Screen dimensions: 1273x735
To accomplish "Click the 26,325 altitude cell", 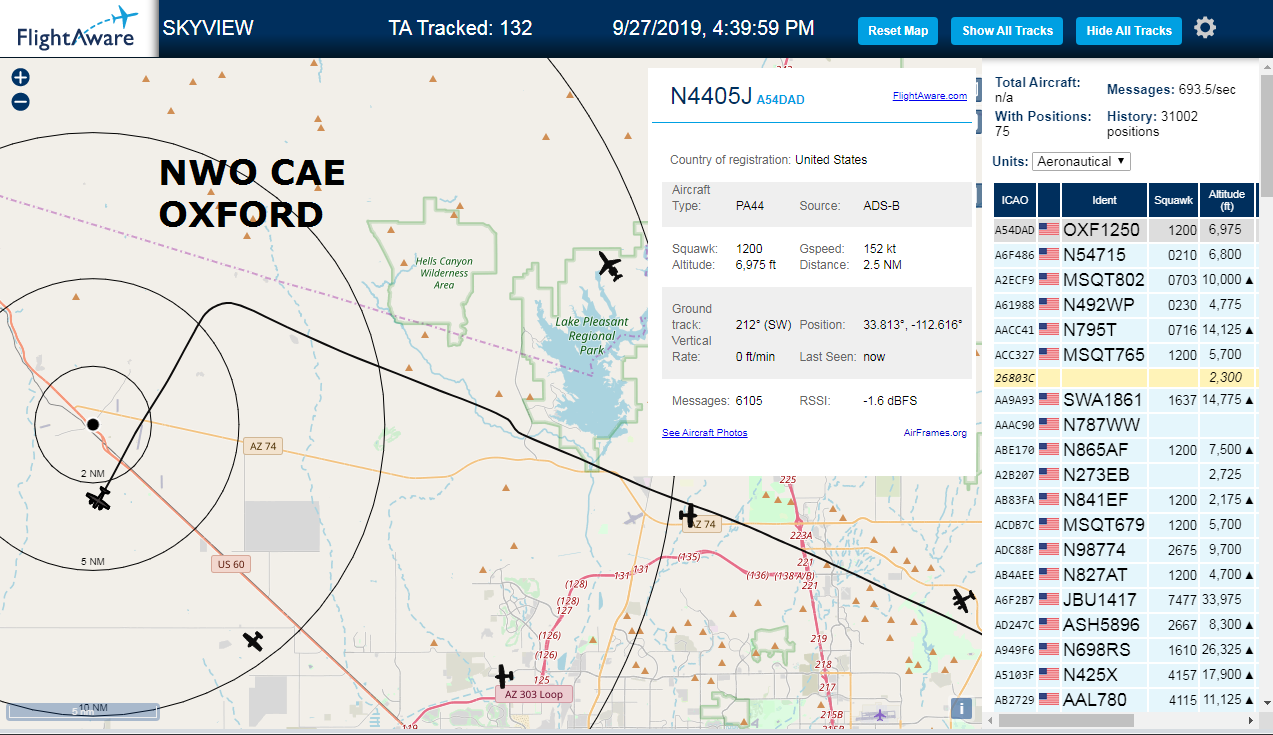I will tap(1226, 649).
